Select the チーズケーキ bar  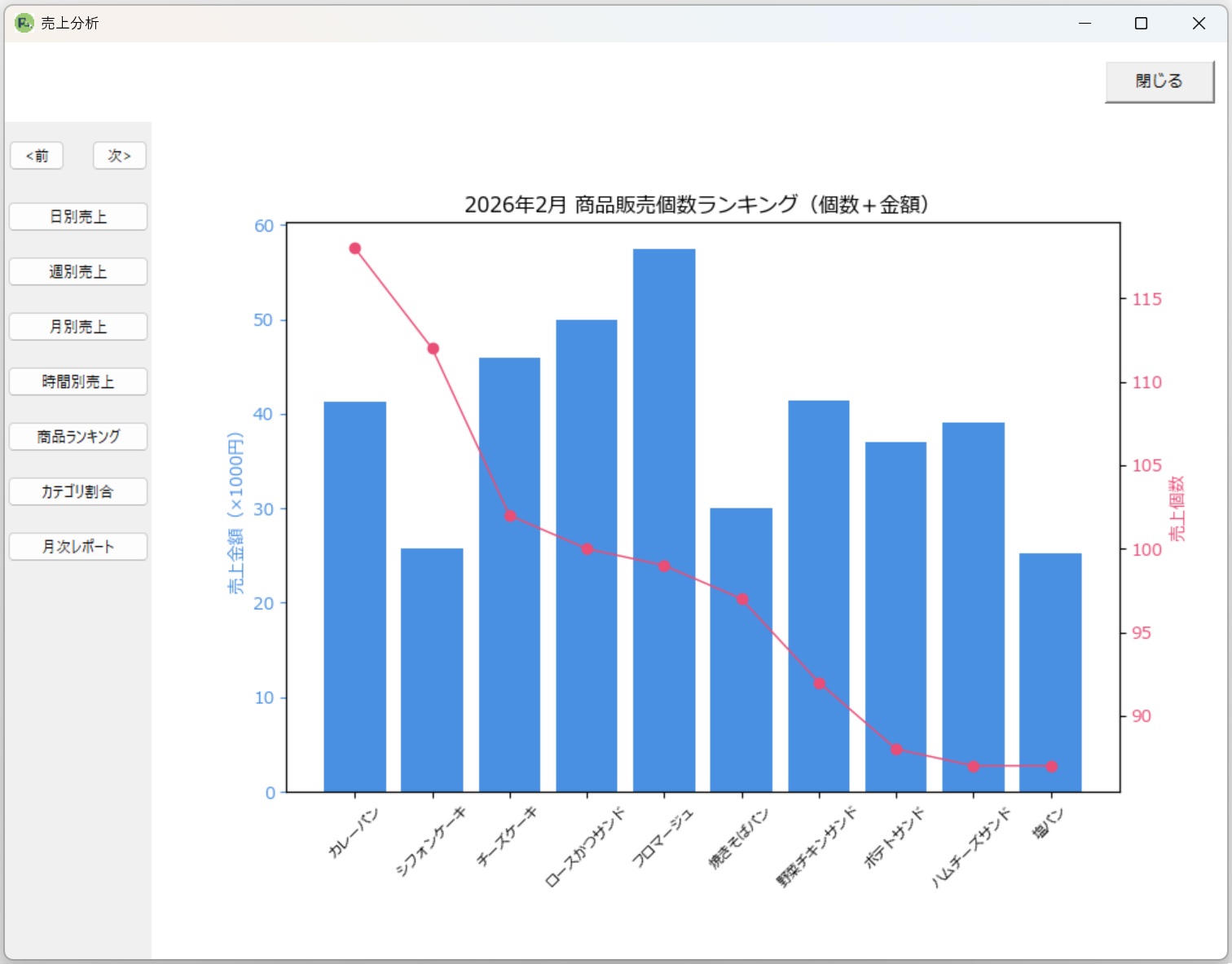click(509, 570)
